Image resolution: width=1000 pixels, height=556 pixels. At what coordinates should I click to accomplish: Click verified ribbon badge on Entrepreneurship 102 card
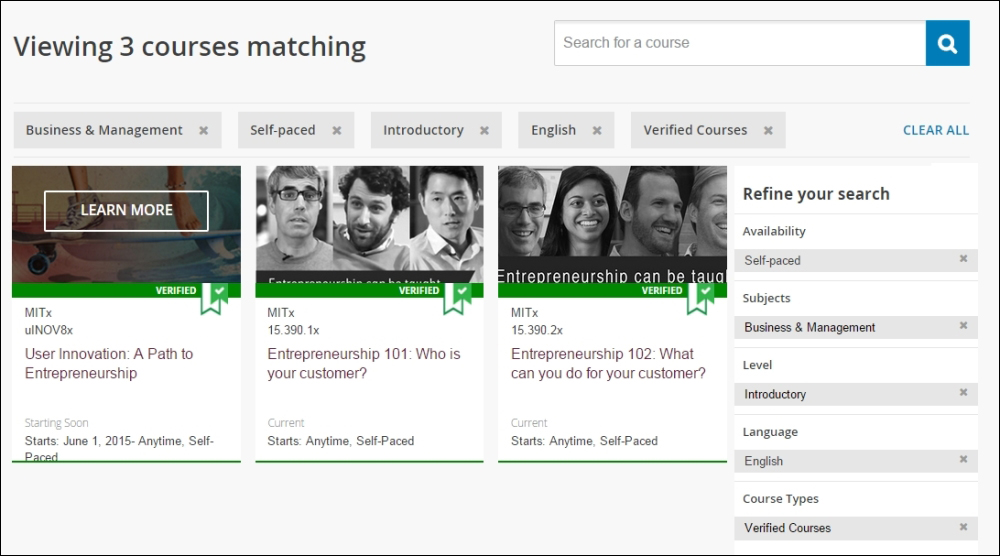pyautogui.click(x=700, y=298)
